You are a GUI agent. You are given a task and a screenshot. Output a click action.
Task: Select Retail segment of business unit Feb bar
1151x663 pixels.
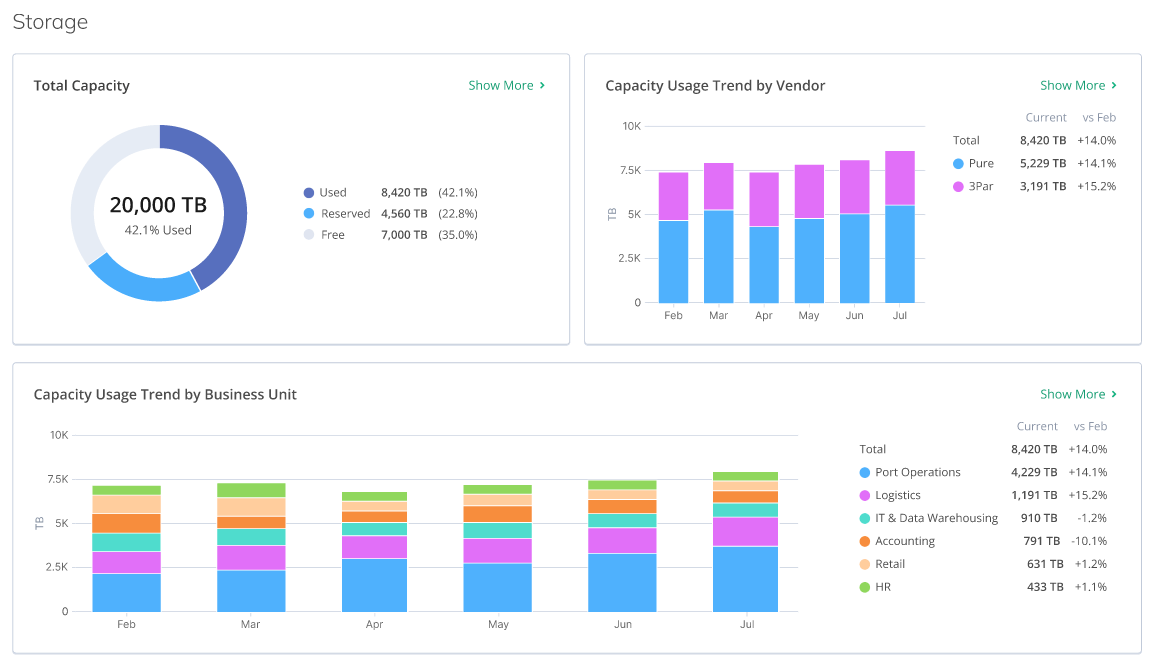pos(126,504)
